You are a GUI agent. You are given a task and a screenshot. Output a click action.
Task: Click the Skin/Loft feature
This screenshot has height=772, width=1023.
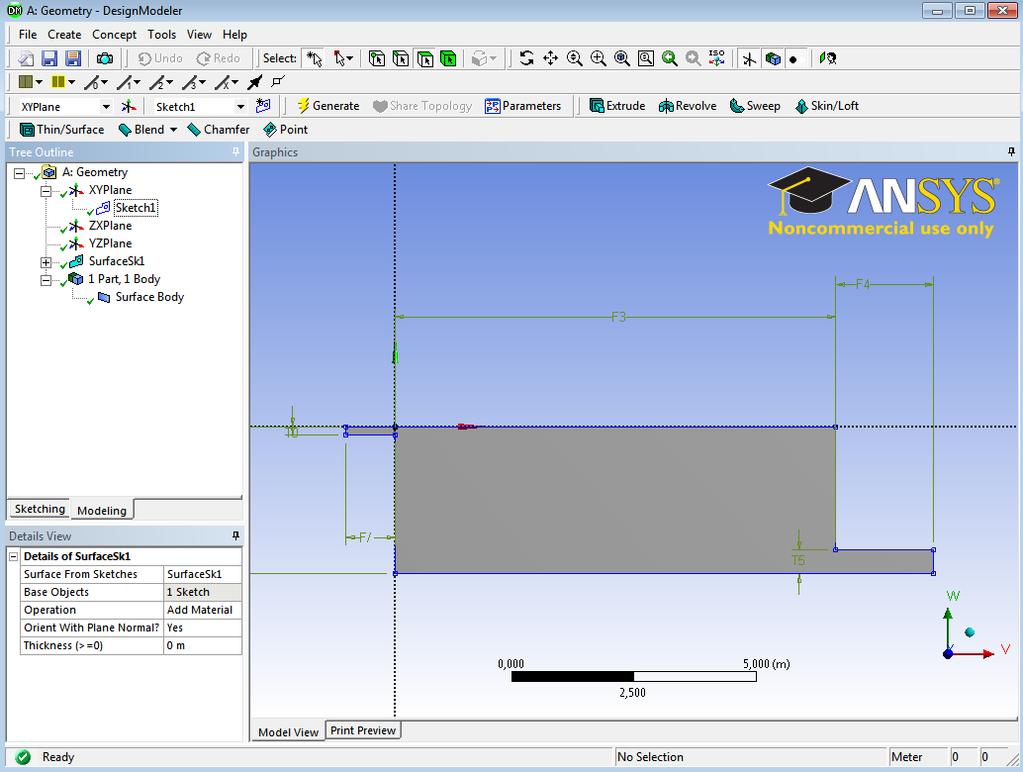coord(827,106)
